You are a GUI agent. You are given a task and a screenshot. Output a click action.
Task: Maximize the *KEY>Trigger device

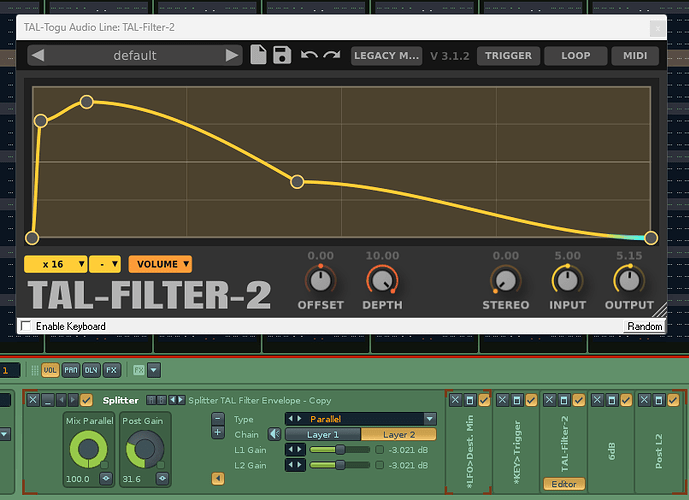[517, 400]
